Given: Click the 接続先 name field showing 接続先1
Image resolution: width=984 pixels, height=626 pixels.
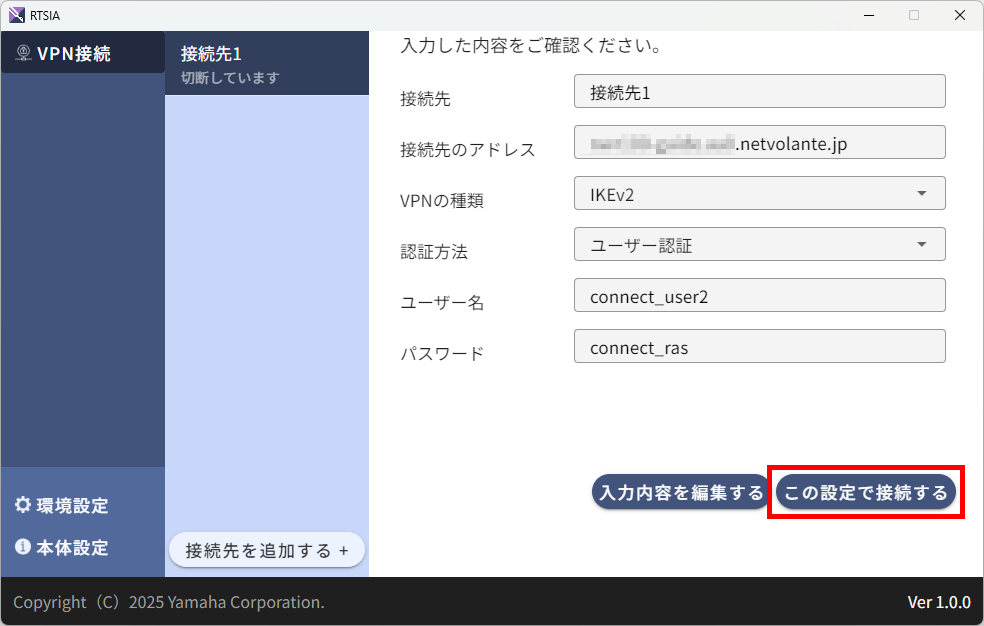Looking at the screenshot, I should pos(759,91).
